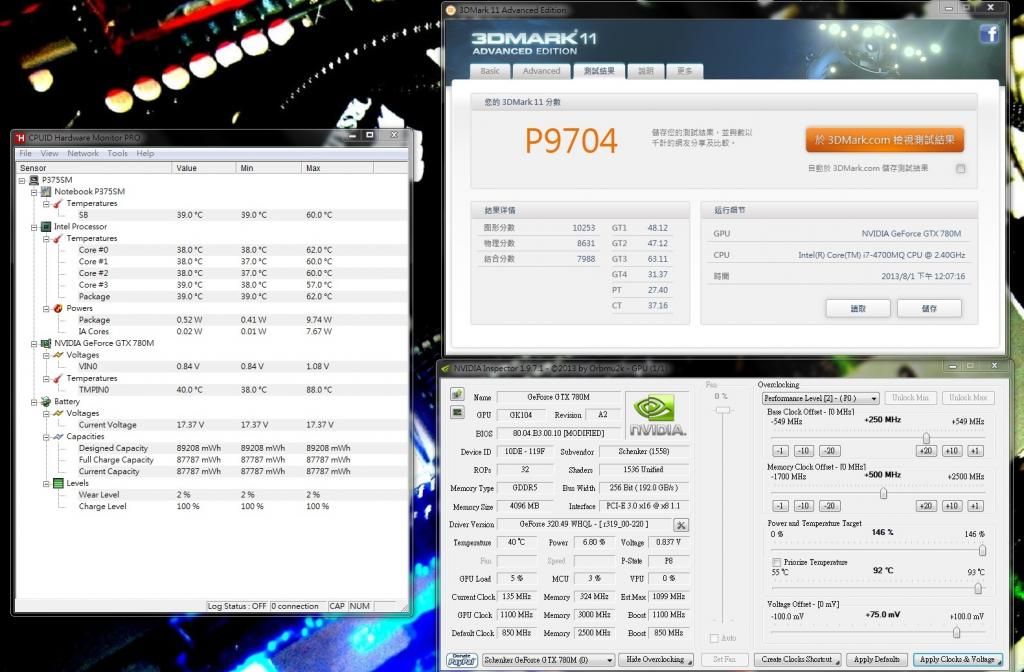Click the Power Target slider handle
This screenshot has height=672, width=1024.
[982, 550]
